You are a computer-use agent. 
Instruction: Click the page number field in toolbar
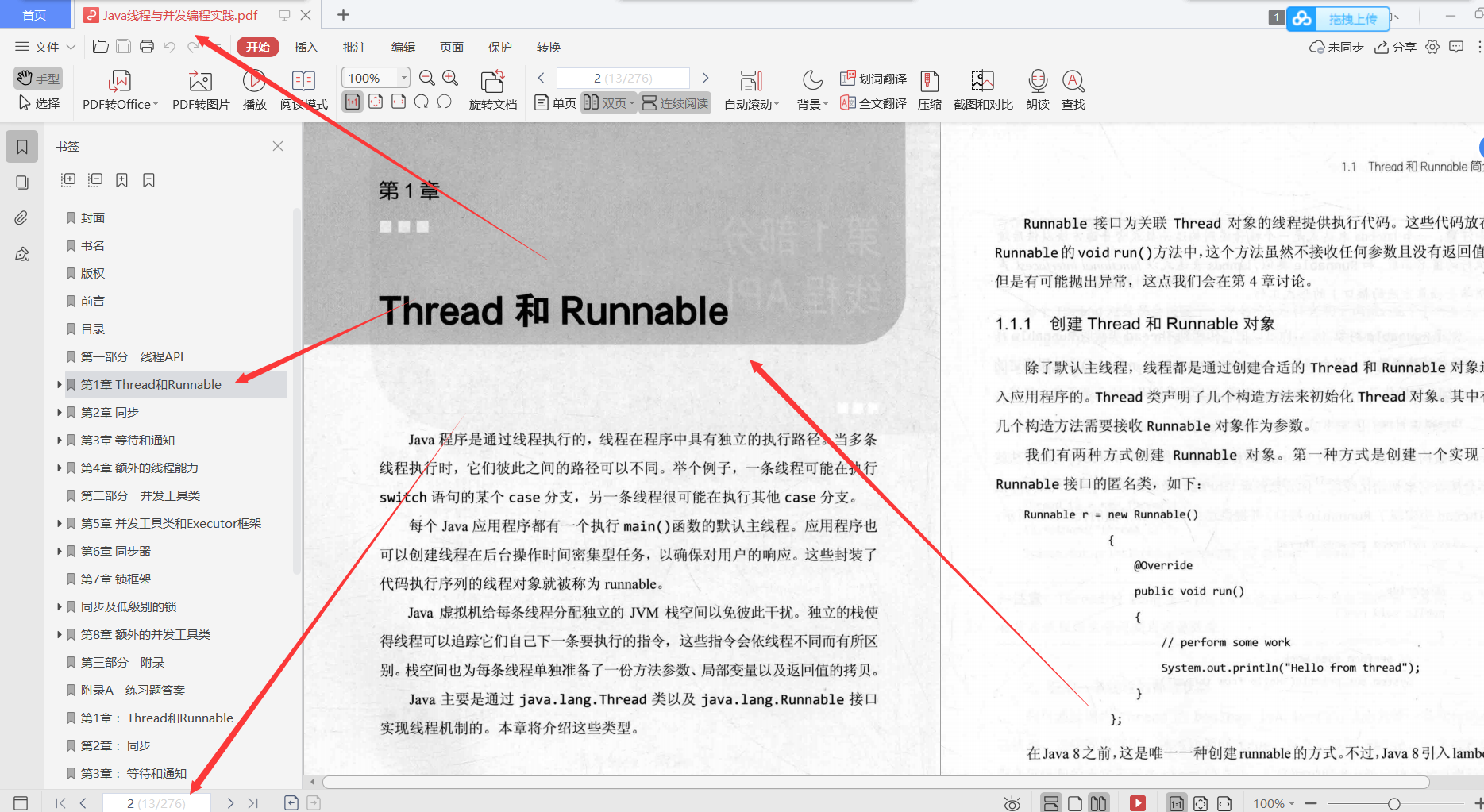[623, 78]
